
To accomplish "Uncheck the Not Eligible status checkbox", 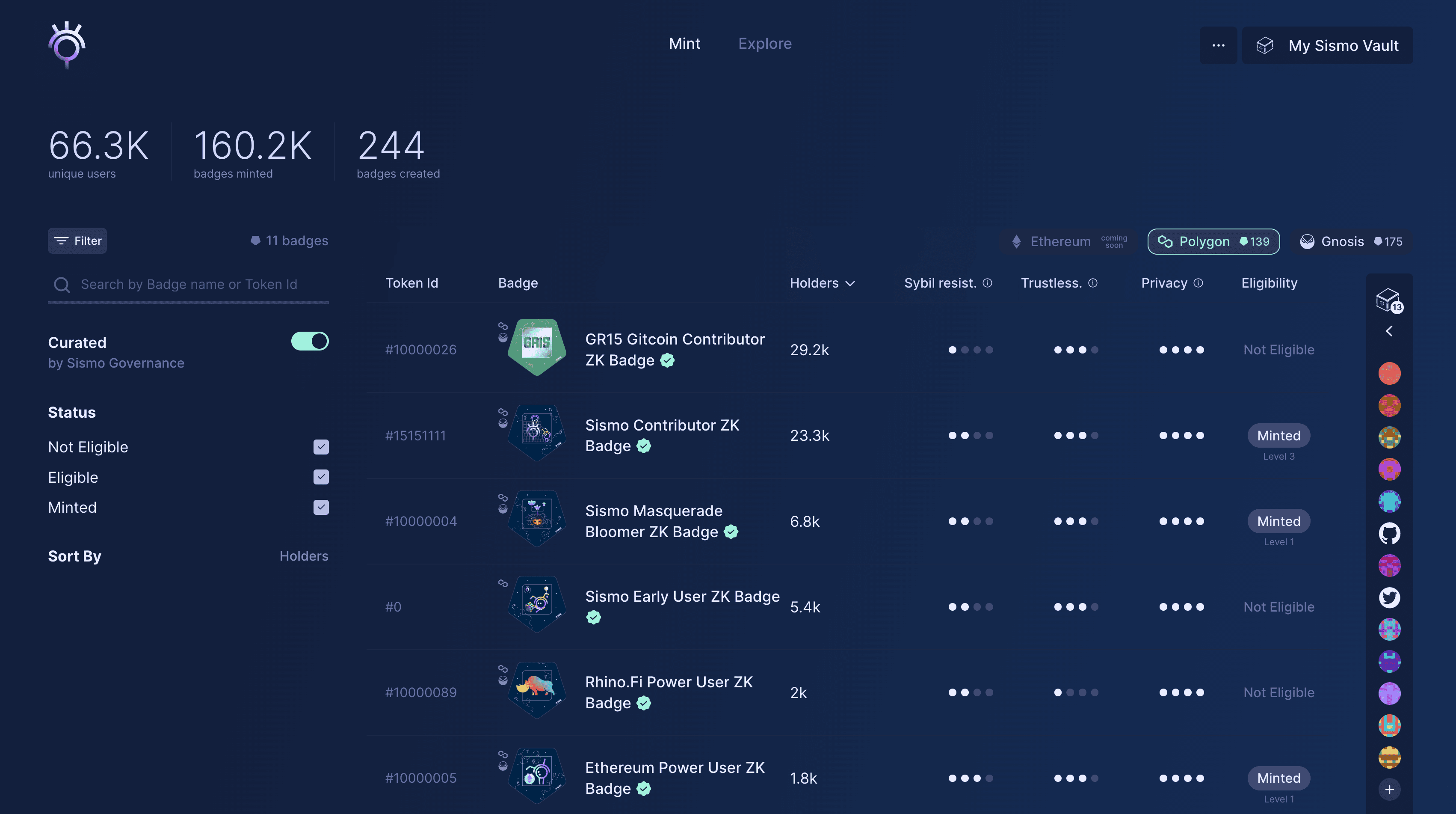I will click(321, 447).
